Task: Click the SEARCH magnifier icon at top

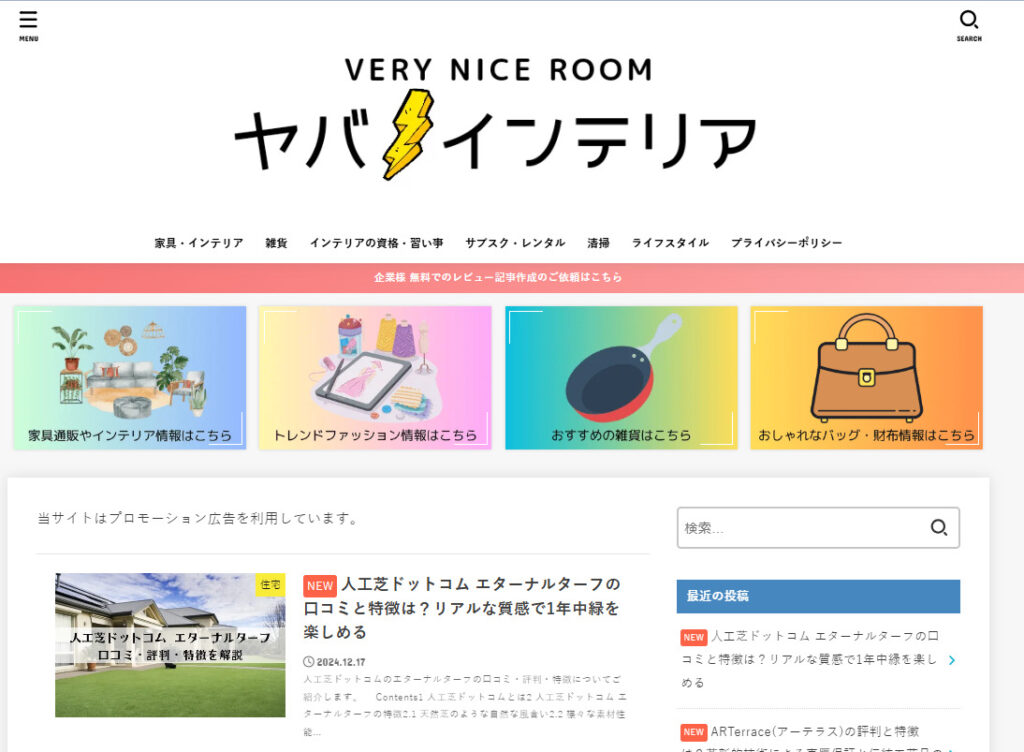Action: pos(969,26)
